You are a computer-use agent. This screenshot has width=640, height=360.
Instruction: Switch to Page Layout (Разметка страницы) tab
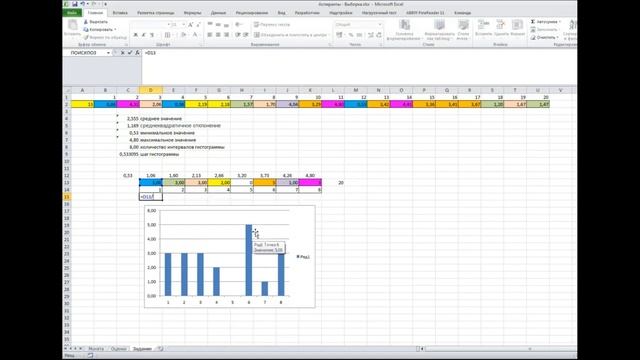point(156,13)
